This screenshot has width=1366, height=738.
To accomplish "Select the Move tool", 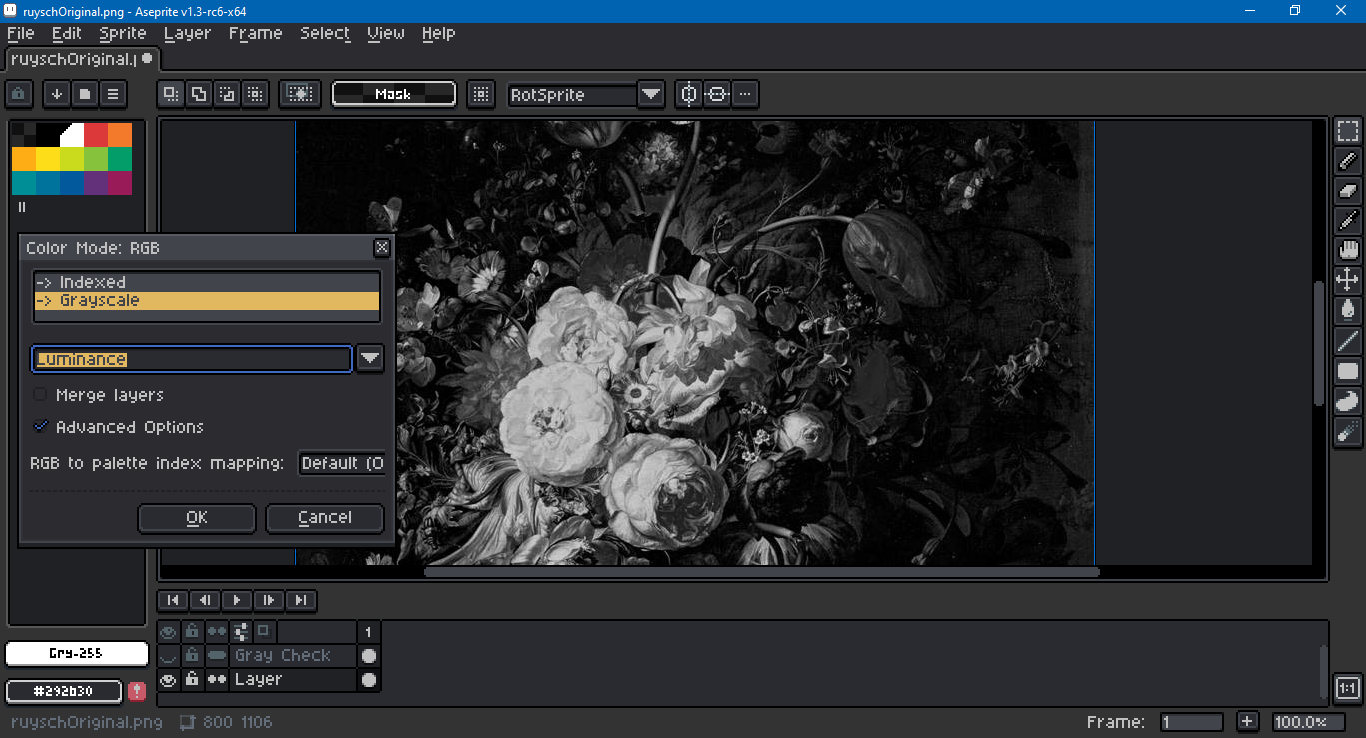I will (1348, 281).
